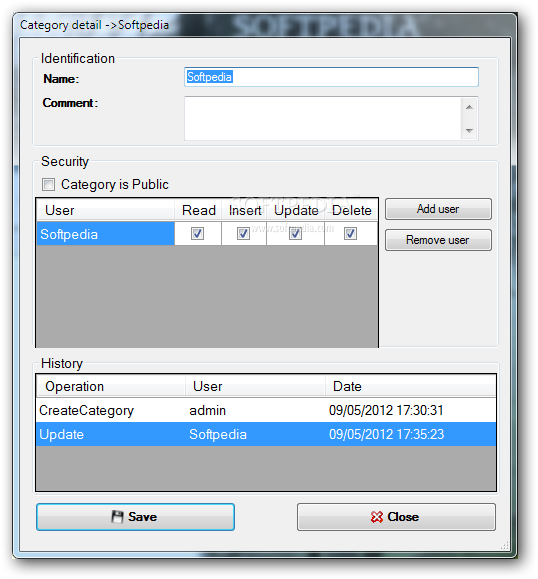Click the red X icon on Close
Image resolution: width=538 pixels, height=579 pixels.
pos(377,517)
